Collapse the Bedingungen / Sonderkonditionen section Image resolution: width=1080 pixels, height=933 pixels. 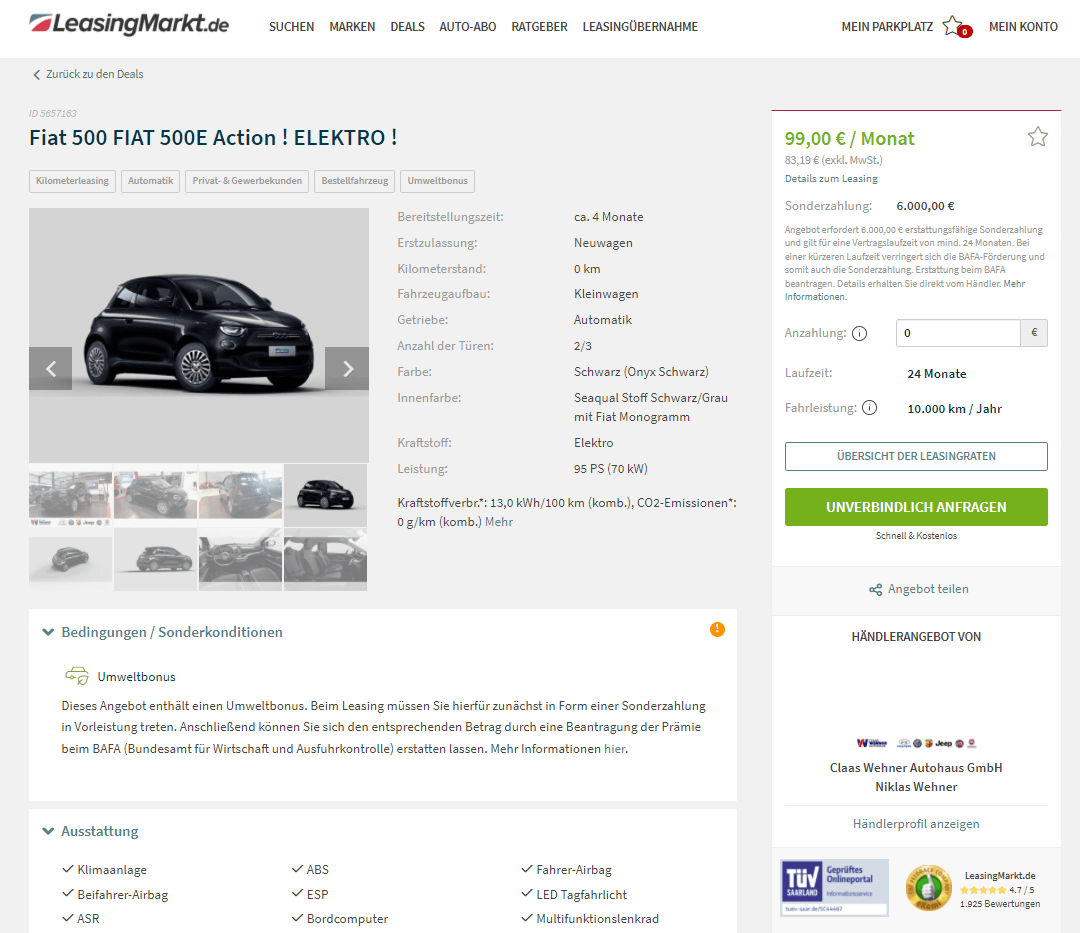click(x=48, y=632)
